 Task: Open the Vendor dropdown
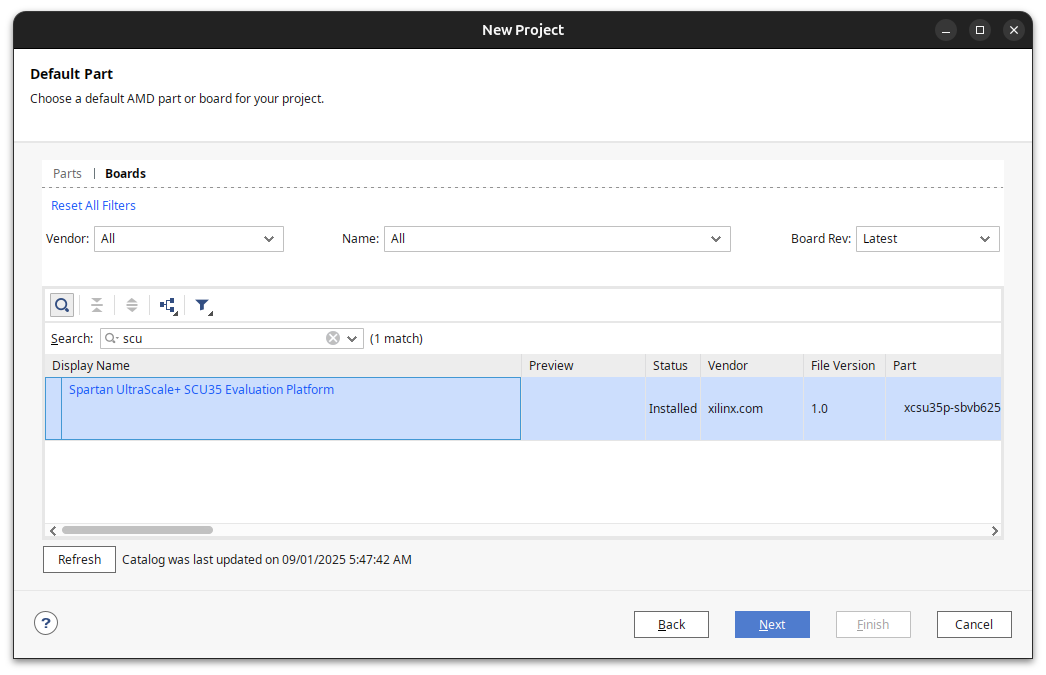(189, 239)
